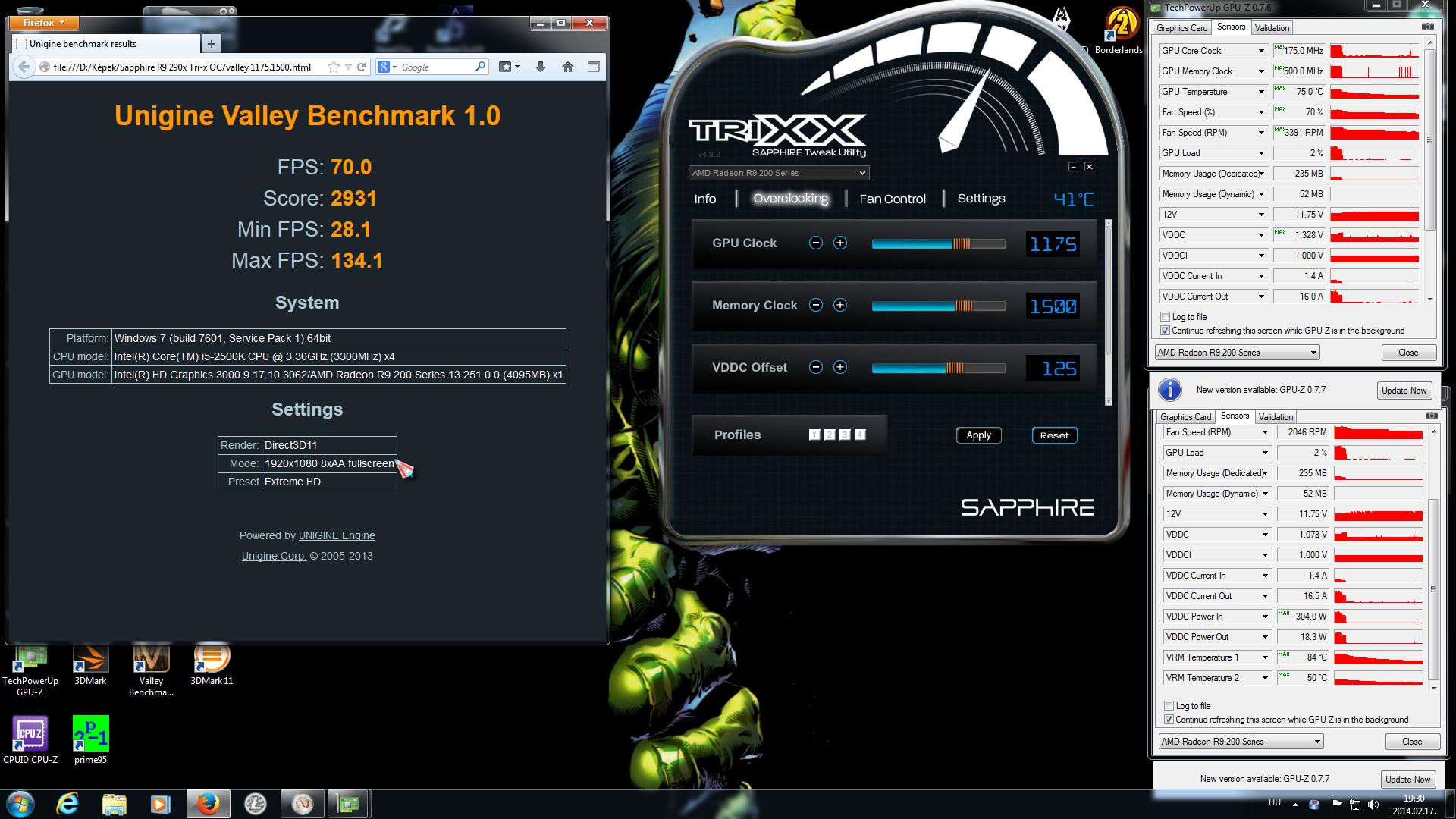The image size is (1456, 819).
Task: Open CPUID CPU-Z desktop shortcut
Action: pos(30,739)
